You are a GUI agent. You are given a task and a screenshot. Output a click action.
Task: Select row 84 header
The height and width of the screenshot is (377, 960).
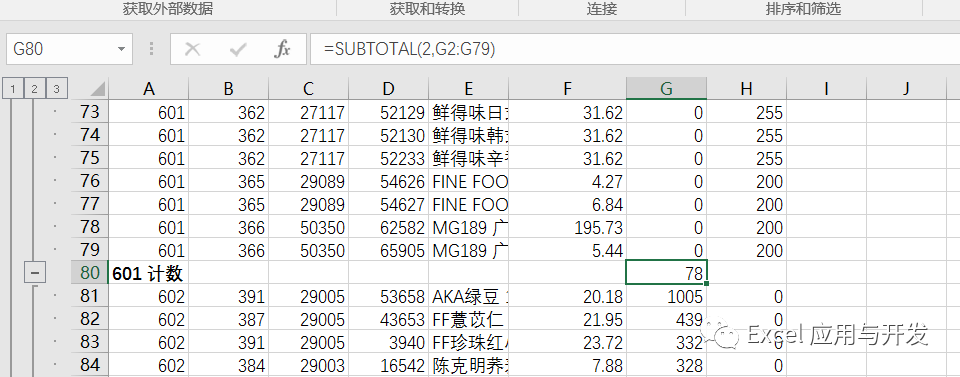tap(89, 365)
